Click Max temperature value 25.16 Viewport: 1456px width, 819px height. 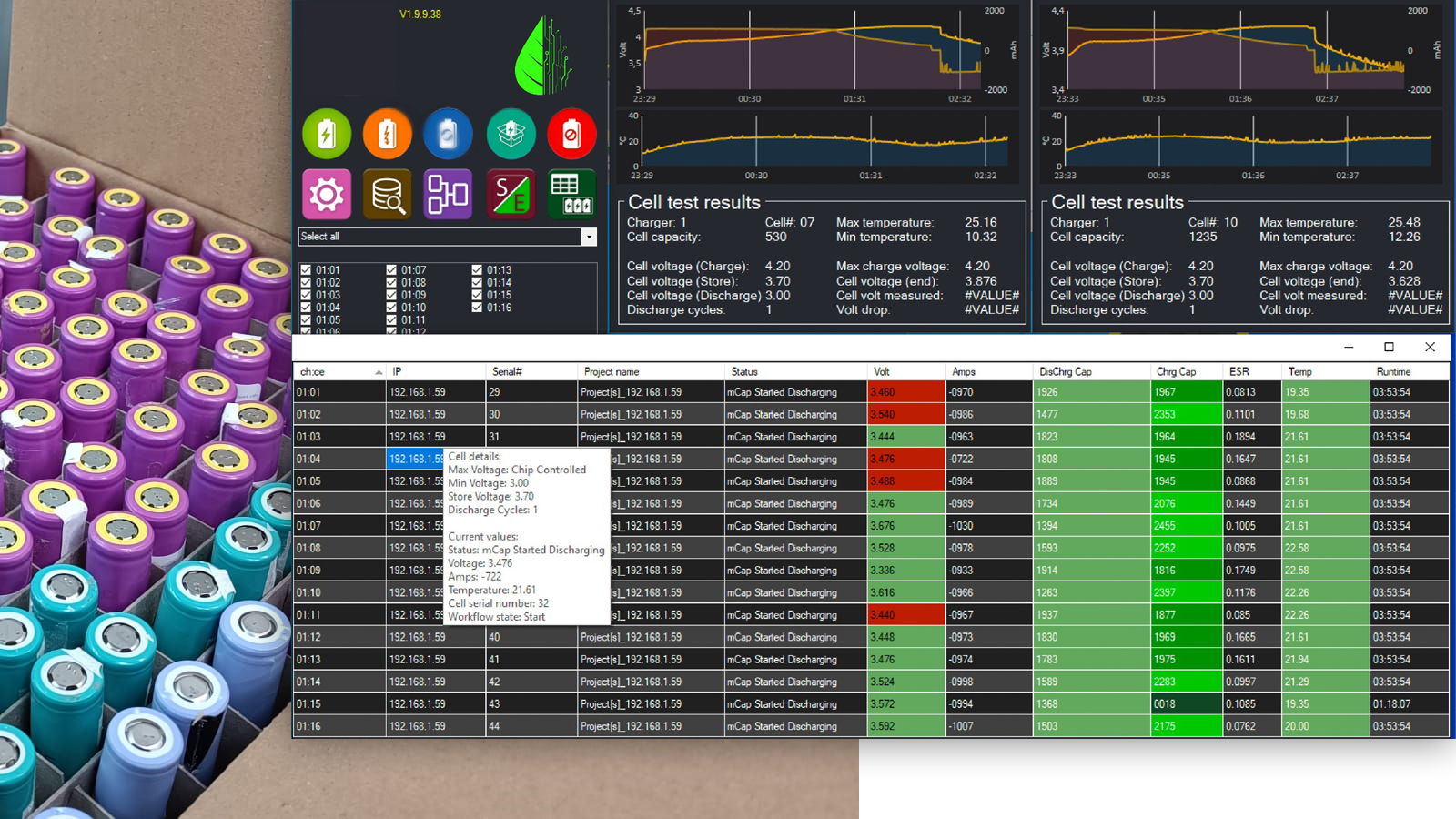[x=981, y=222]
